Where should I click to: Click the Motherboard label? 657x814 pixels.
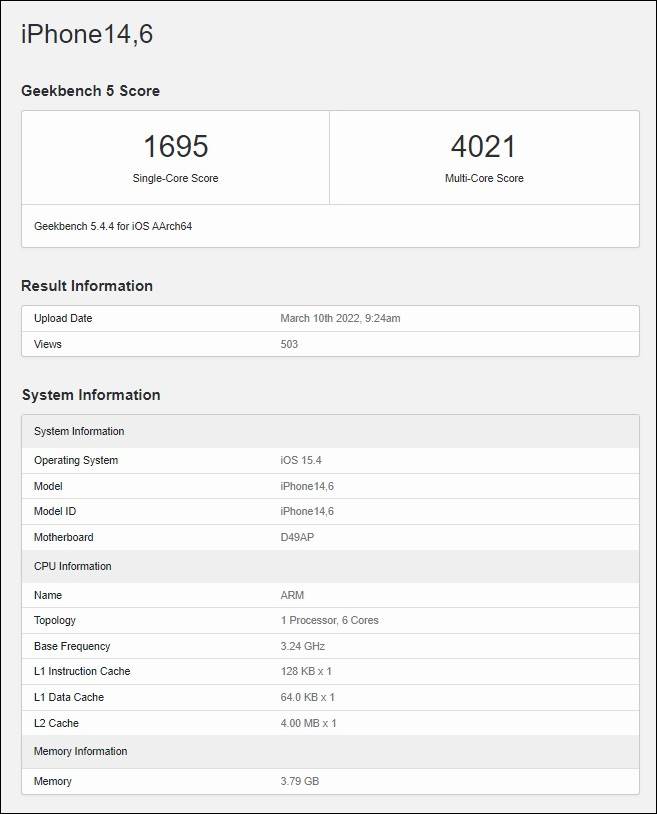point(63,537)
